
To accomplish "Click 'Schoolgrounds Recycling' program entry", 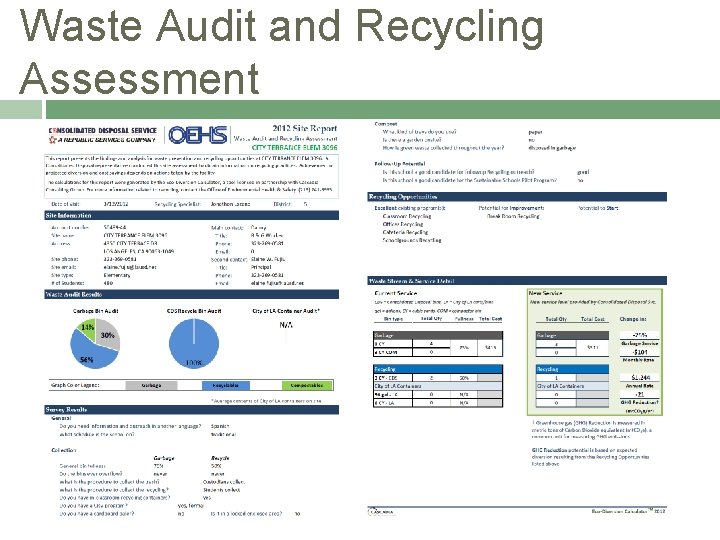I will 412,240.
